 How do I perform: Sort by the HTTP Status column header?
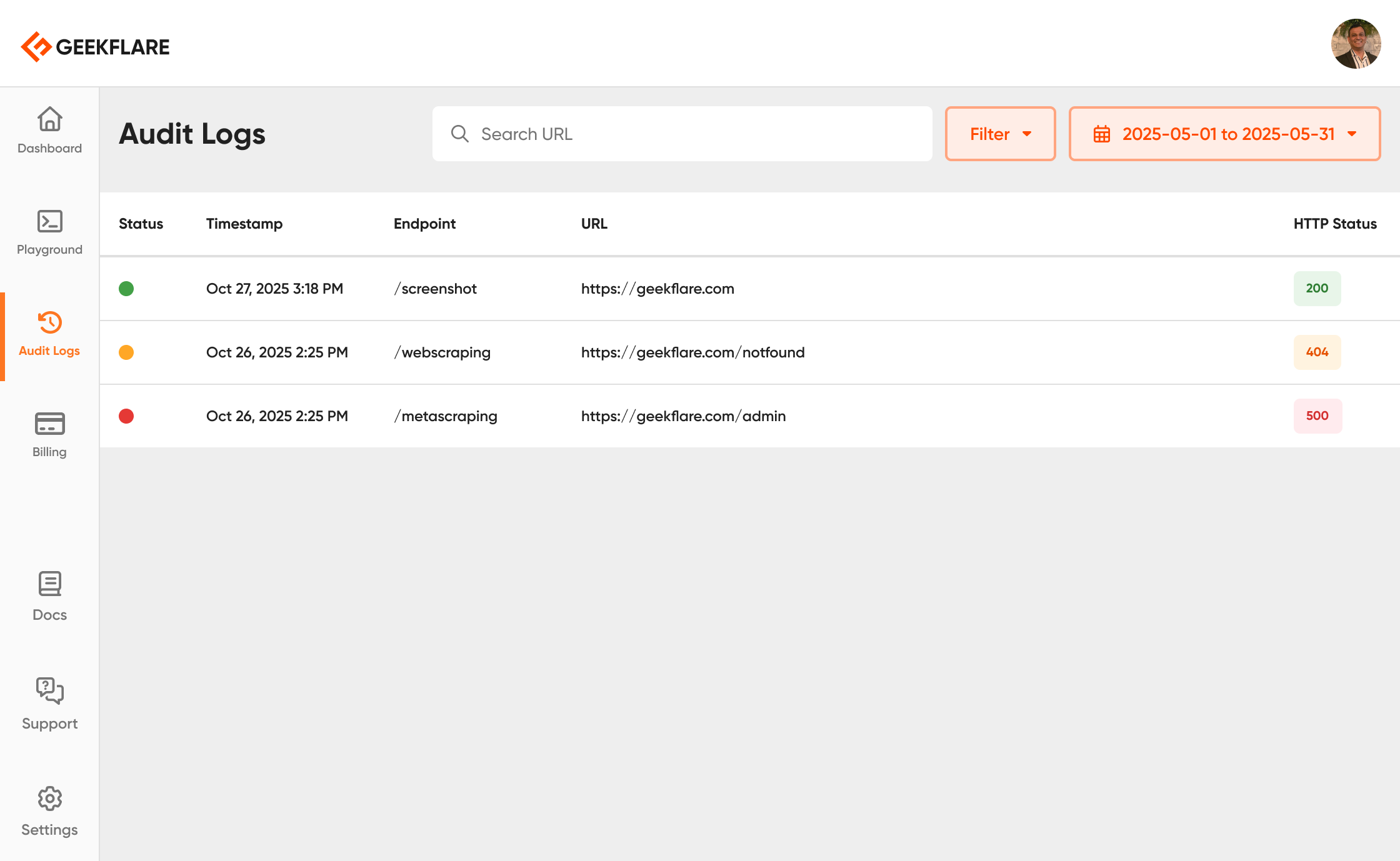tap(1334, 224)
